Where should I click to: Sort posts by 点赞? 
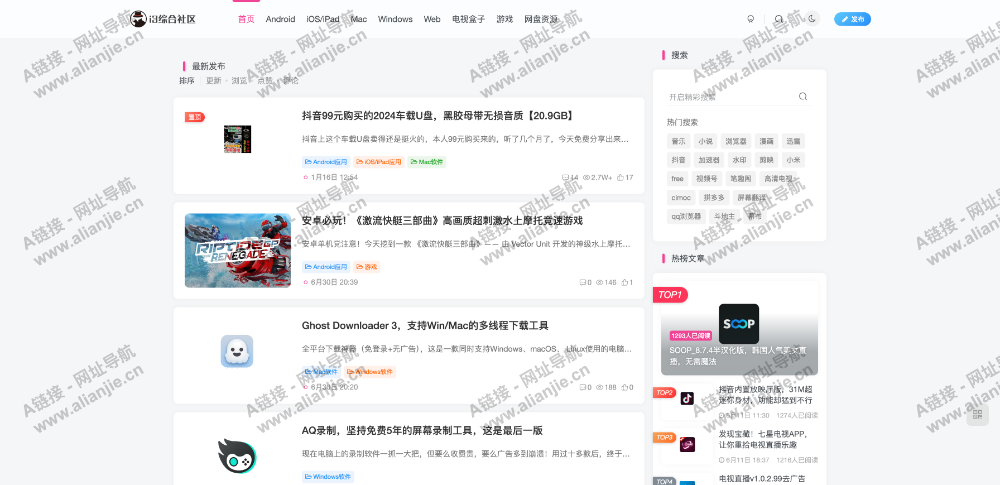tap(265, 81)
